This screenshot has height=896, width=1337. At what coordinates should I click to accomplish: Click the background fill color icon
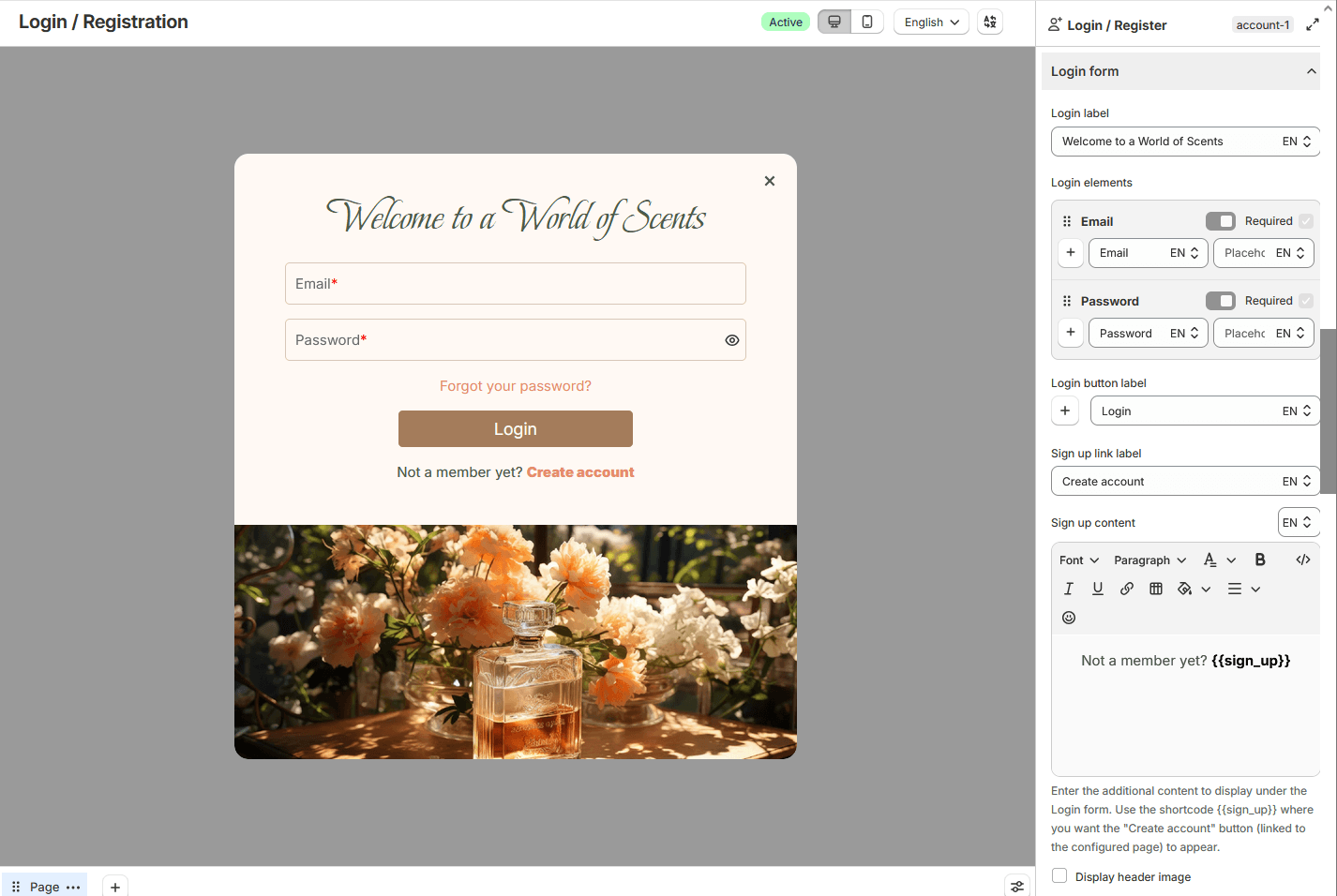[x=1185, y=589]
